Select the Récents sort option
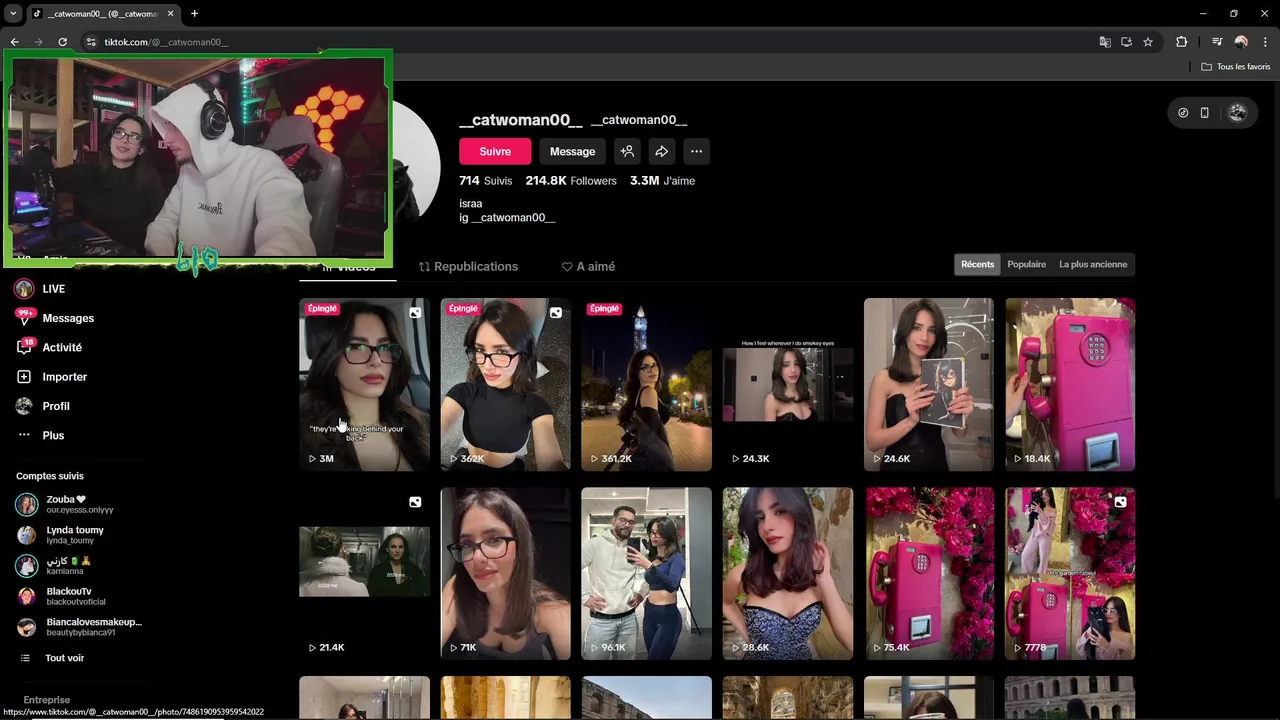 pyautogui.click(x=977, y=265)
